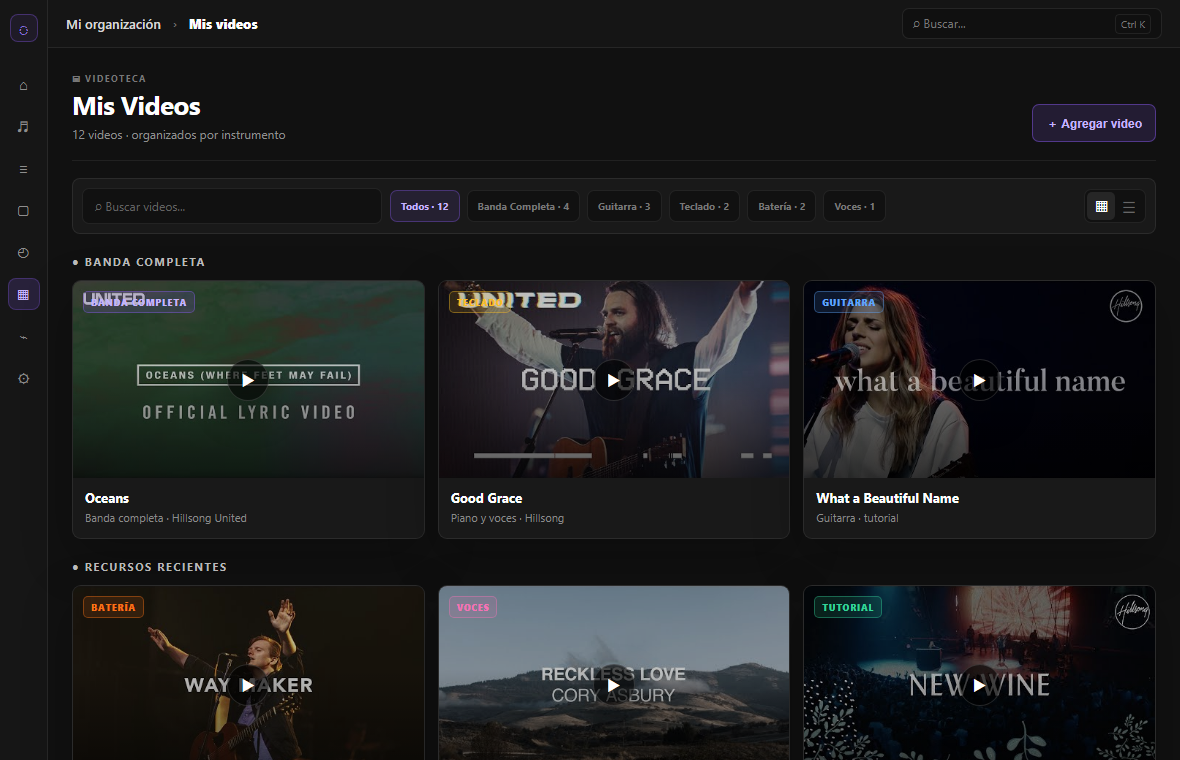Switch to list view

coord(1129,207)
